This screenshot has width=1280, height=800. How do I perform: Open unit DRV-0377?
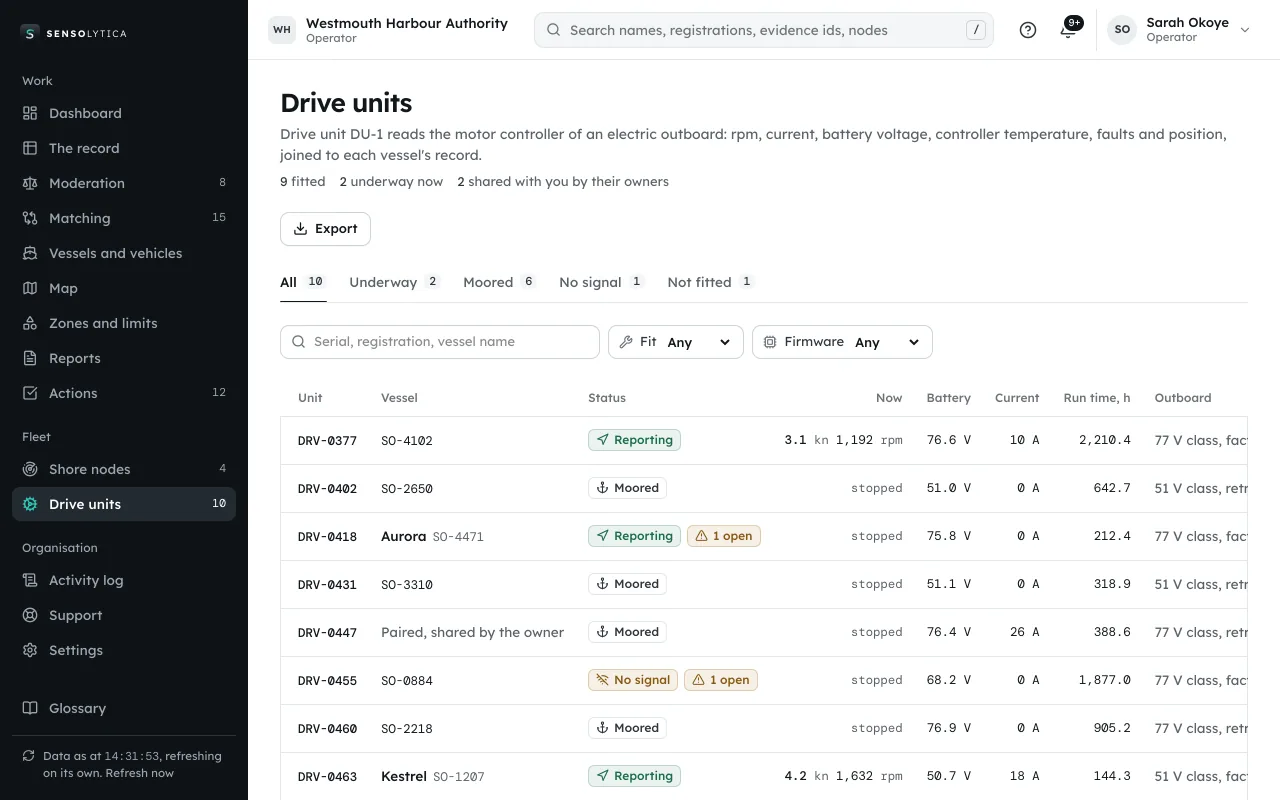click(x=327, y=441)
